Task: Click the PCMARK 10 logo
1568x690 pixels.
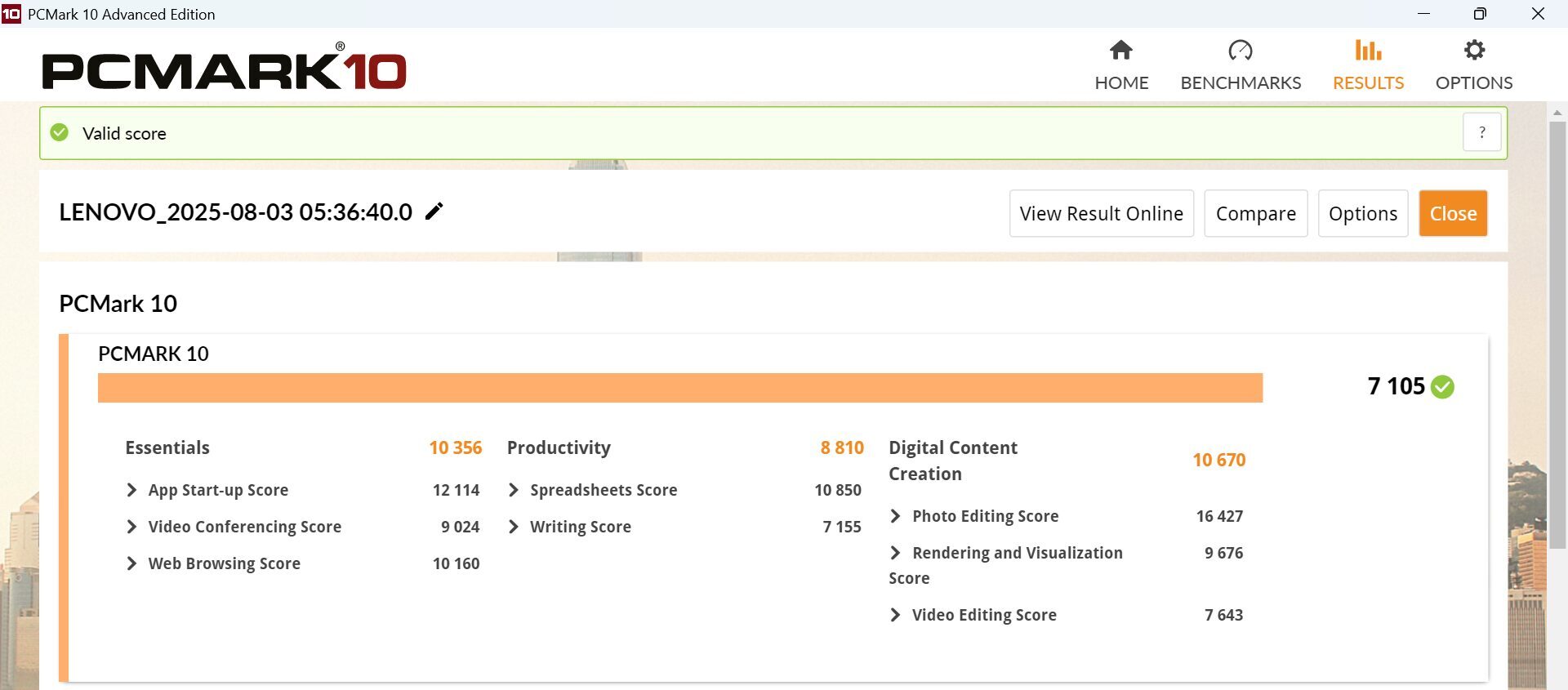Action: 224,67
